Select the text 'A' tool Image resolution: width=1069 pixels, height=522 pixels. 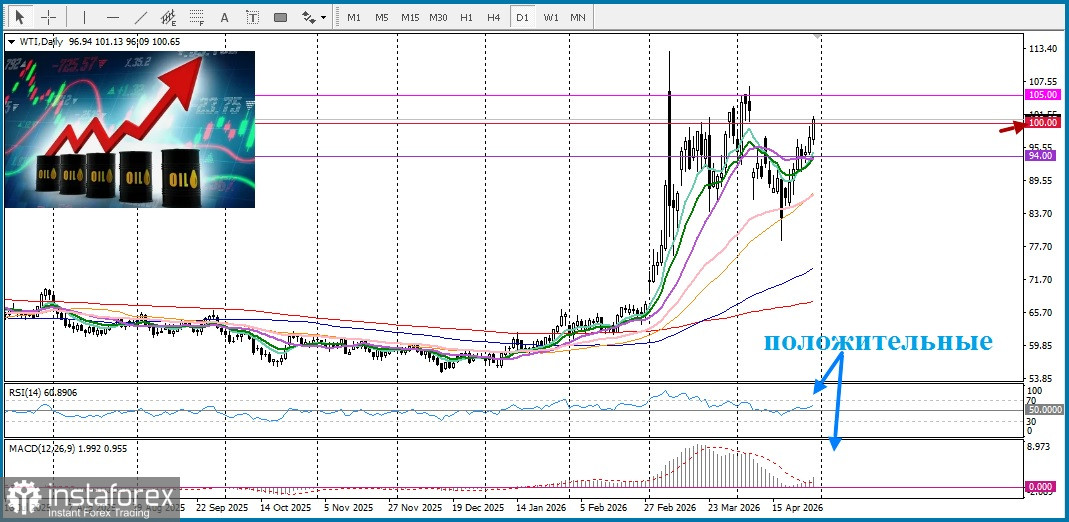pos(224,17)
